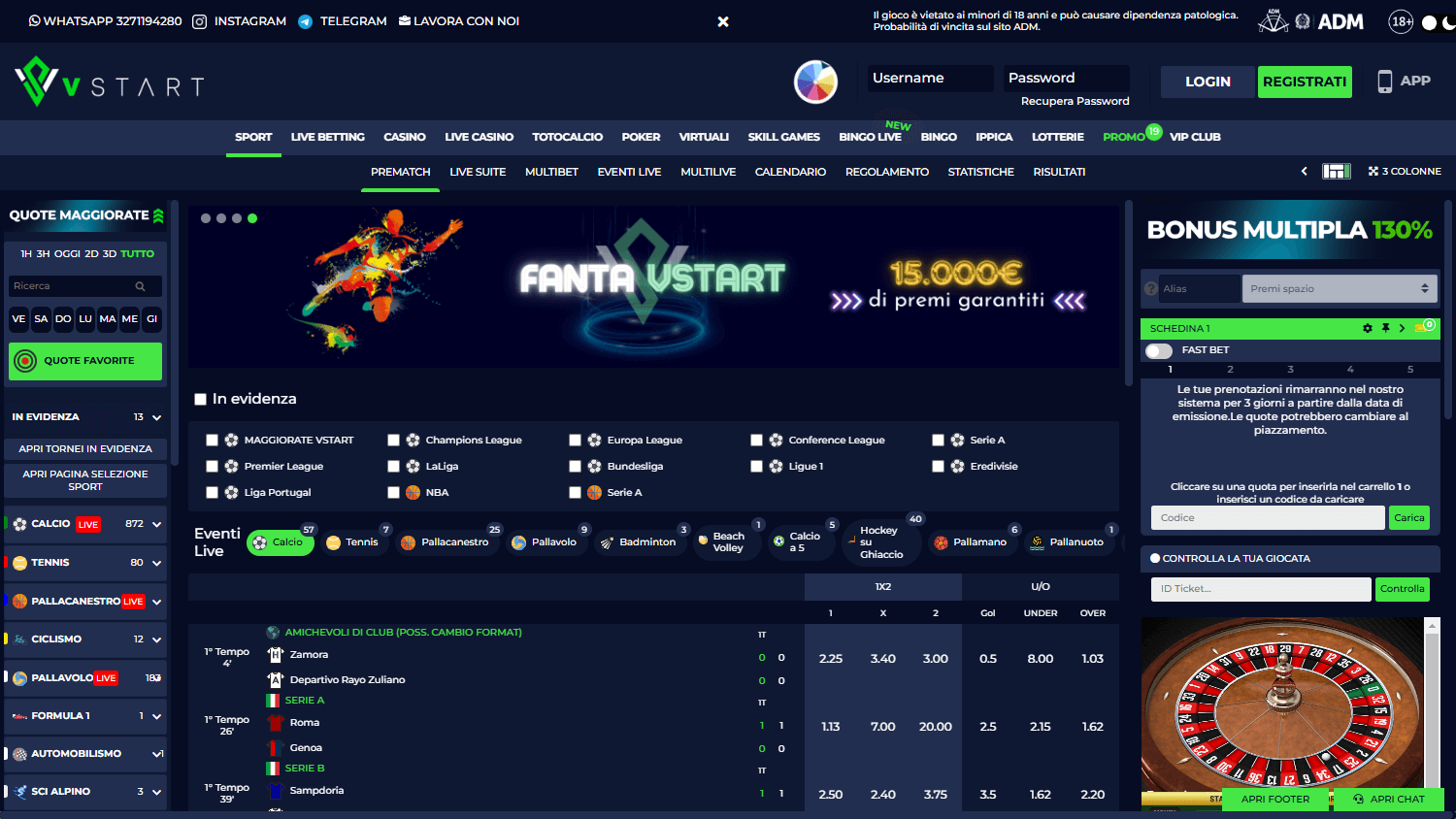Select Tennis in Eventi Live

pyautogui.click(x=352, y=542)
